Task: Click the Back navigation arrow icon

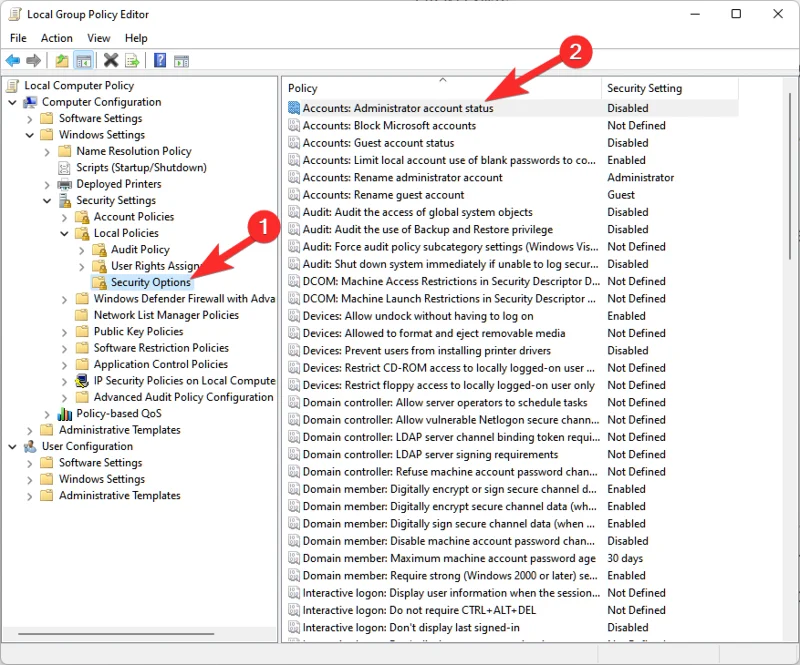Action: coord(12,60)
